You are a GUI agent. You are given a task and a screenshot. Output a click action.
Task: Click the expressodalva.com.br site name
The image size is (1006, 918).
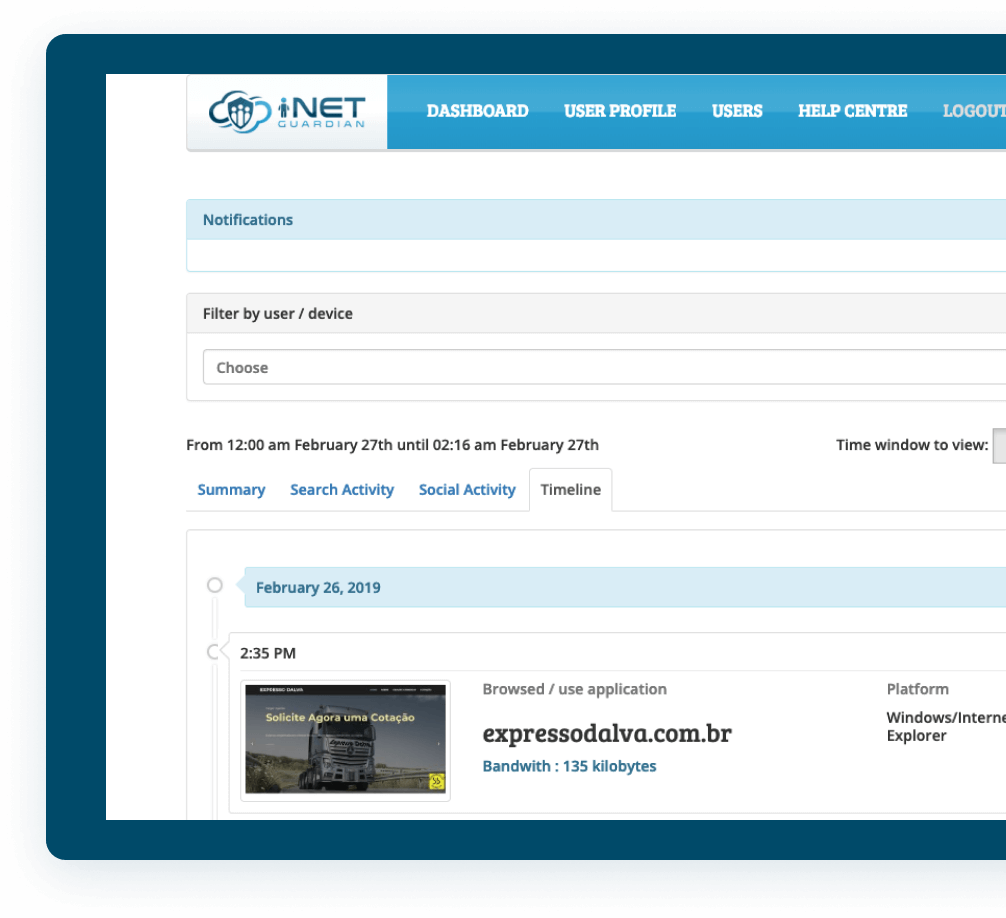tap(607, 733)
